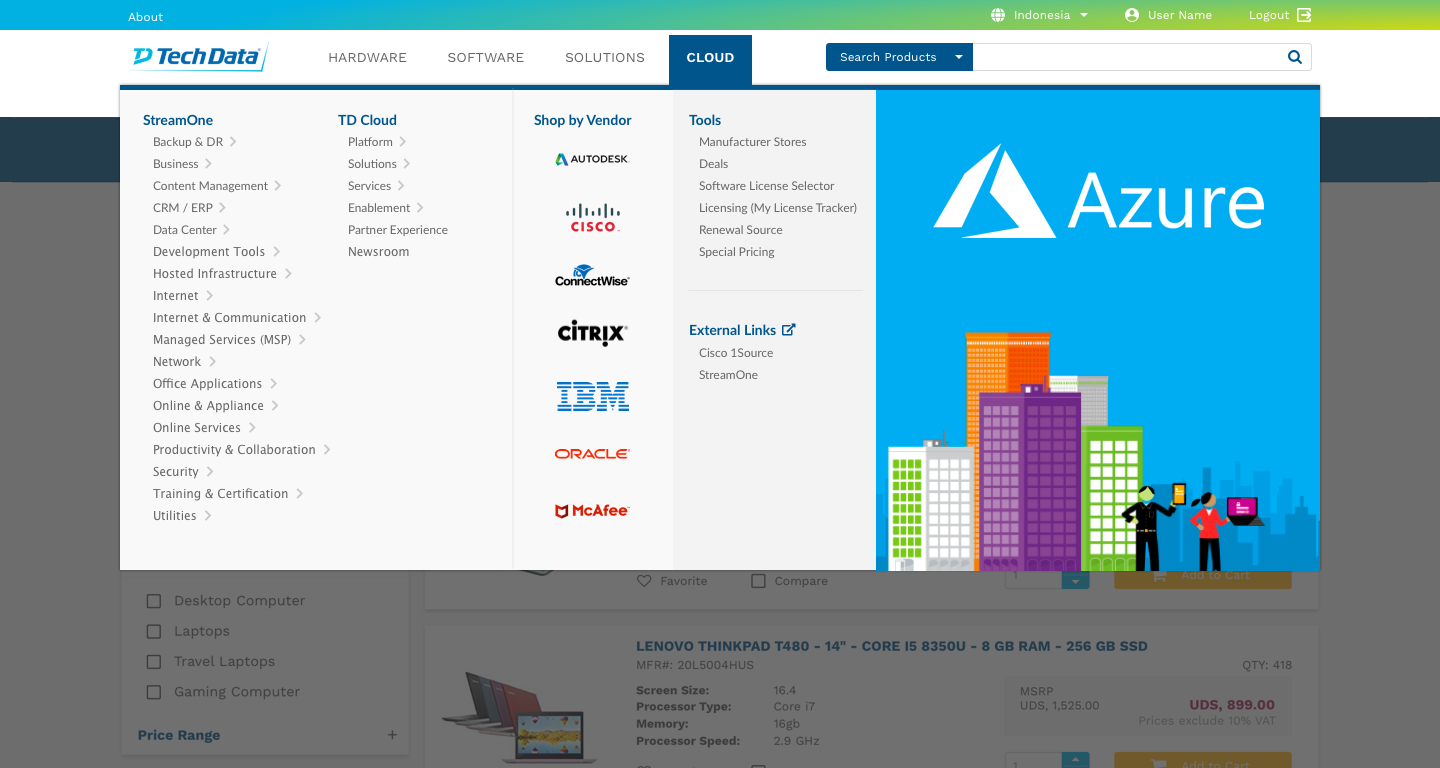This screenshot has width=1440, height=768.
Task: Expand the Hosted Infrastructure submenu
Action: tap(288, 274)
